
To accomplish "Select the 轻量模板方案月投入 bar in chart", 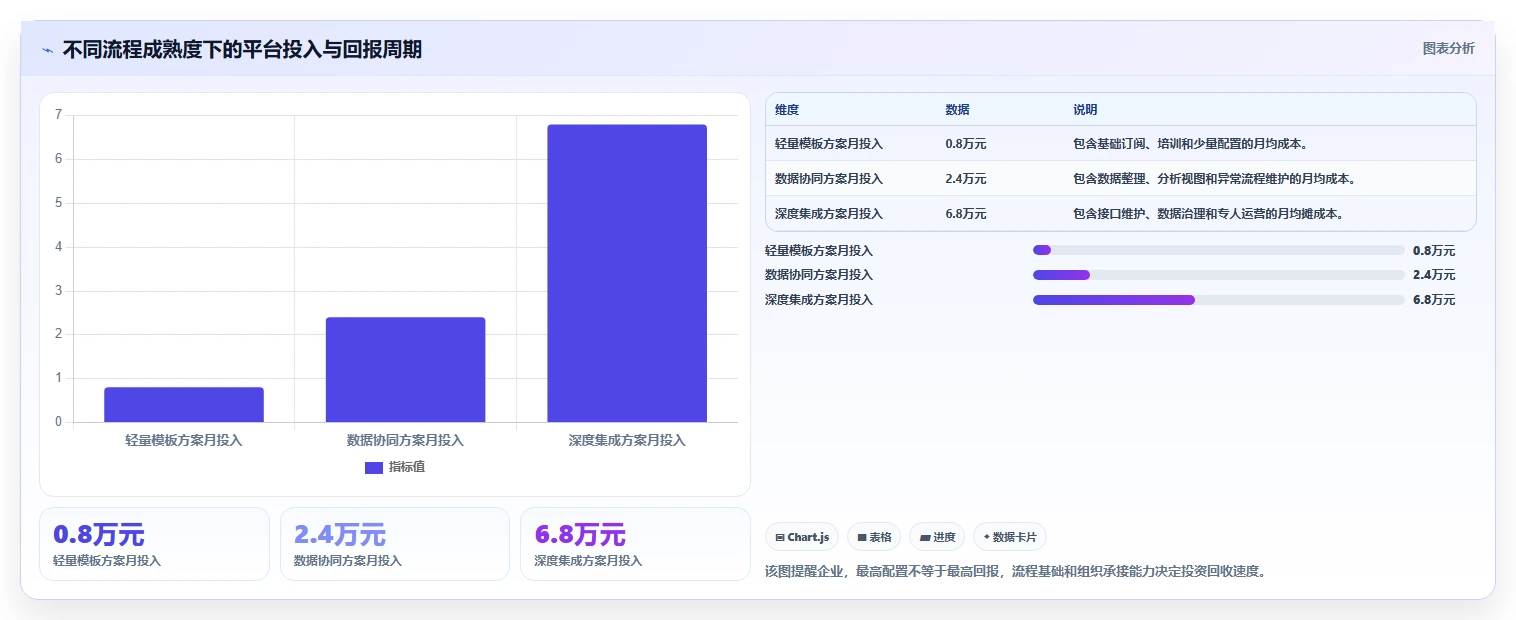I will coord(184,404).
